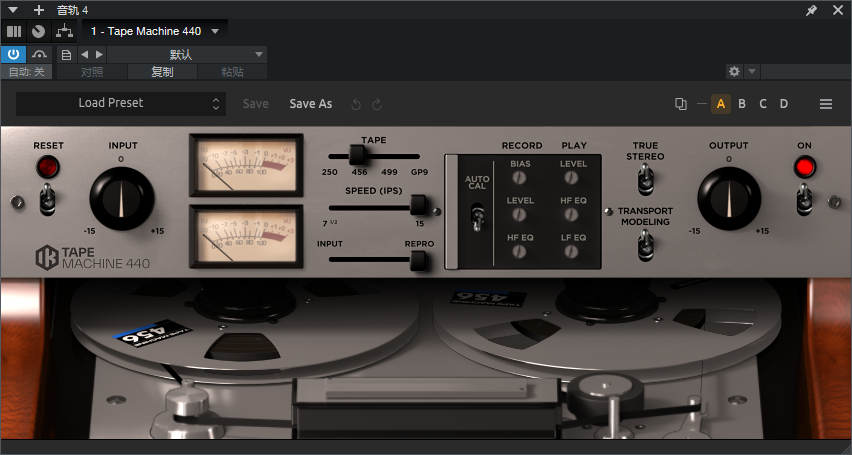Click the 自动: 关 automation button
The height and width of the screenshot is (455, 852).
point(27,72)
